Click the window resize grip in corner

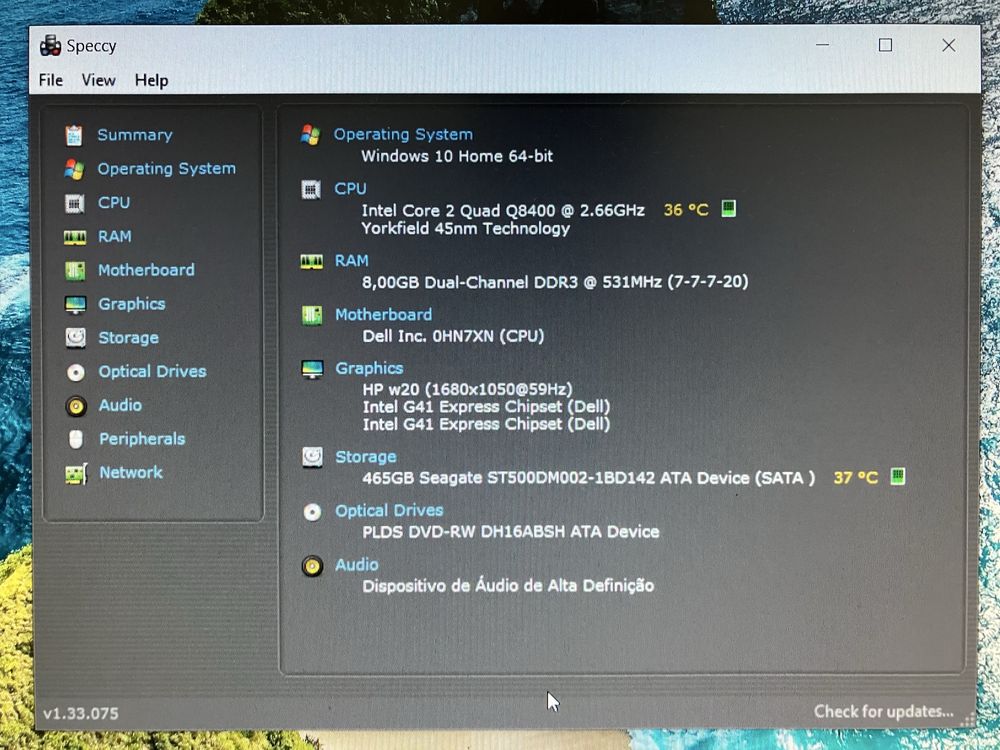[966, 718]
